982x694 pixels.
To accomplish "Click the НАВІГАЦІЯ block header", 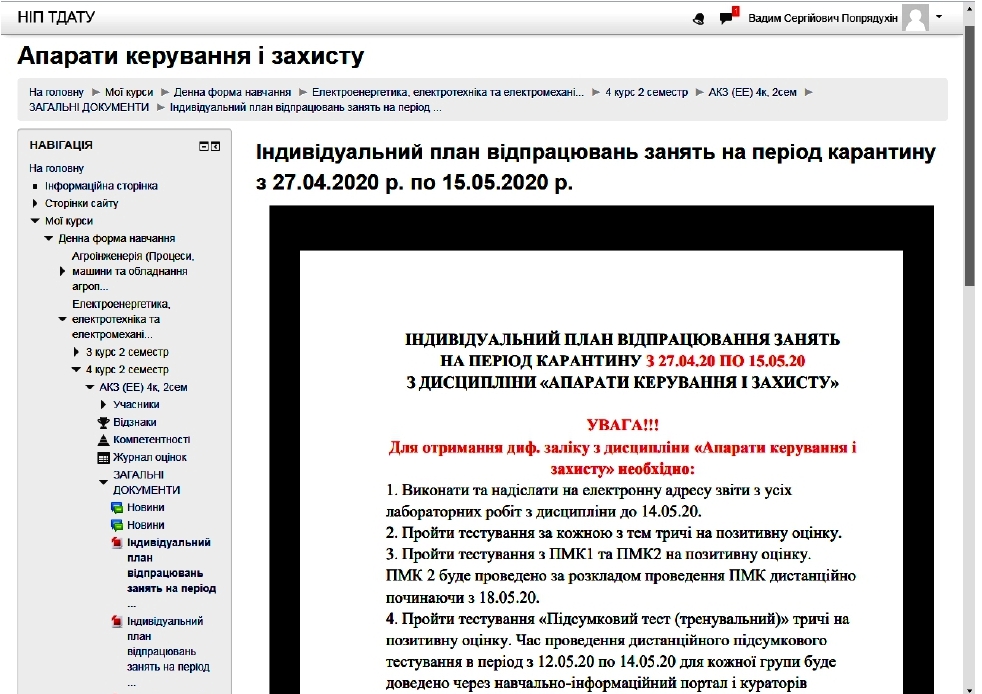I will (x=61, y=145).
